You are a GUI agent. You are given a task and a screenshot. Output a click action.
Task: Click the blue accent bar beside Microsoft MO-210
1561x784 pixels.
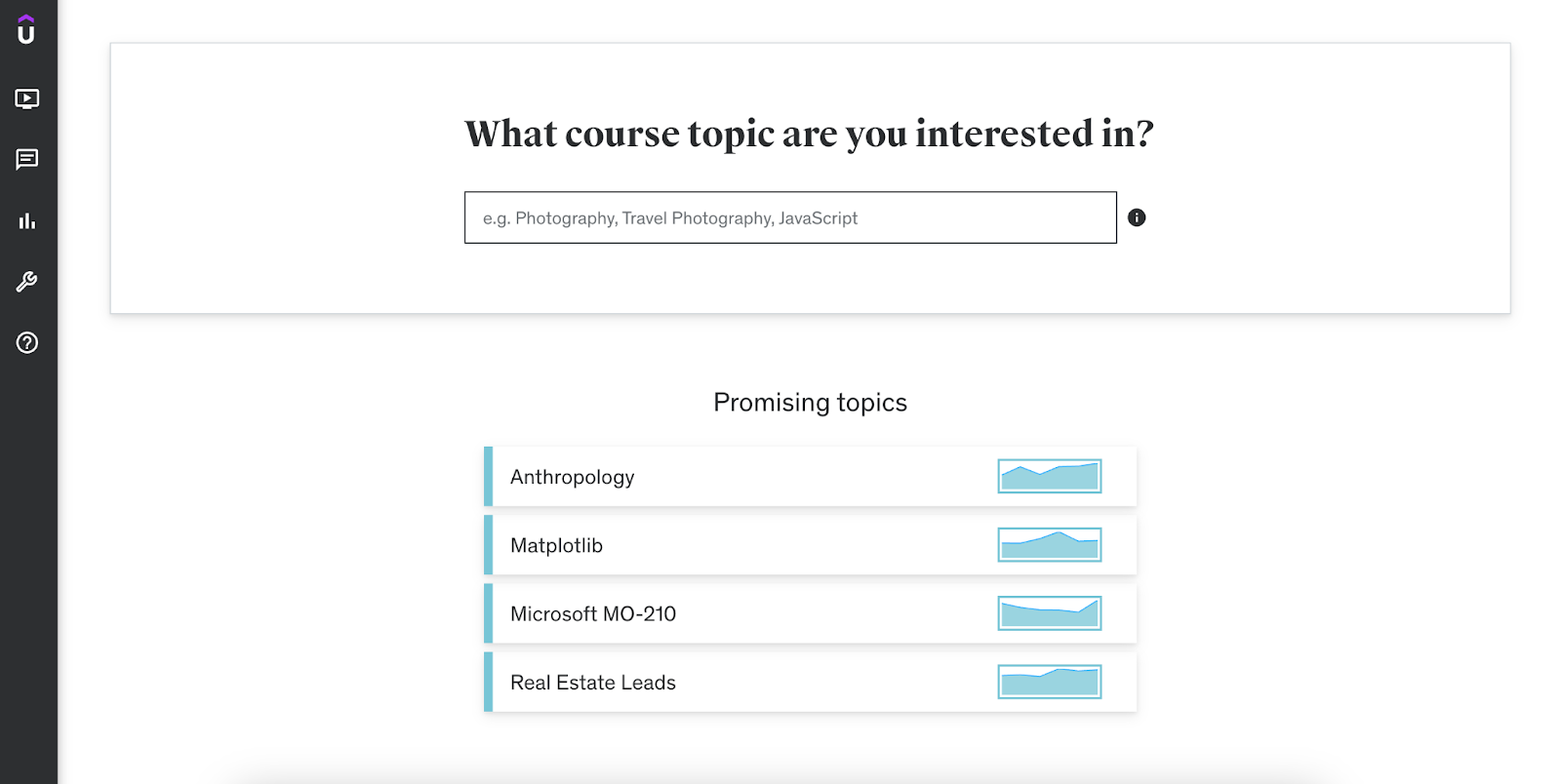pyautogui.click(x=489, y=613)
